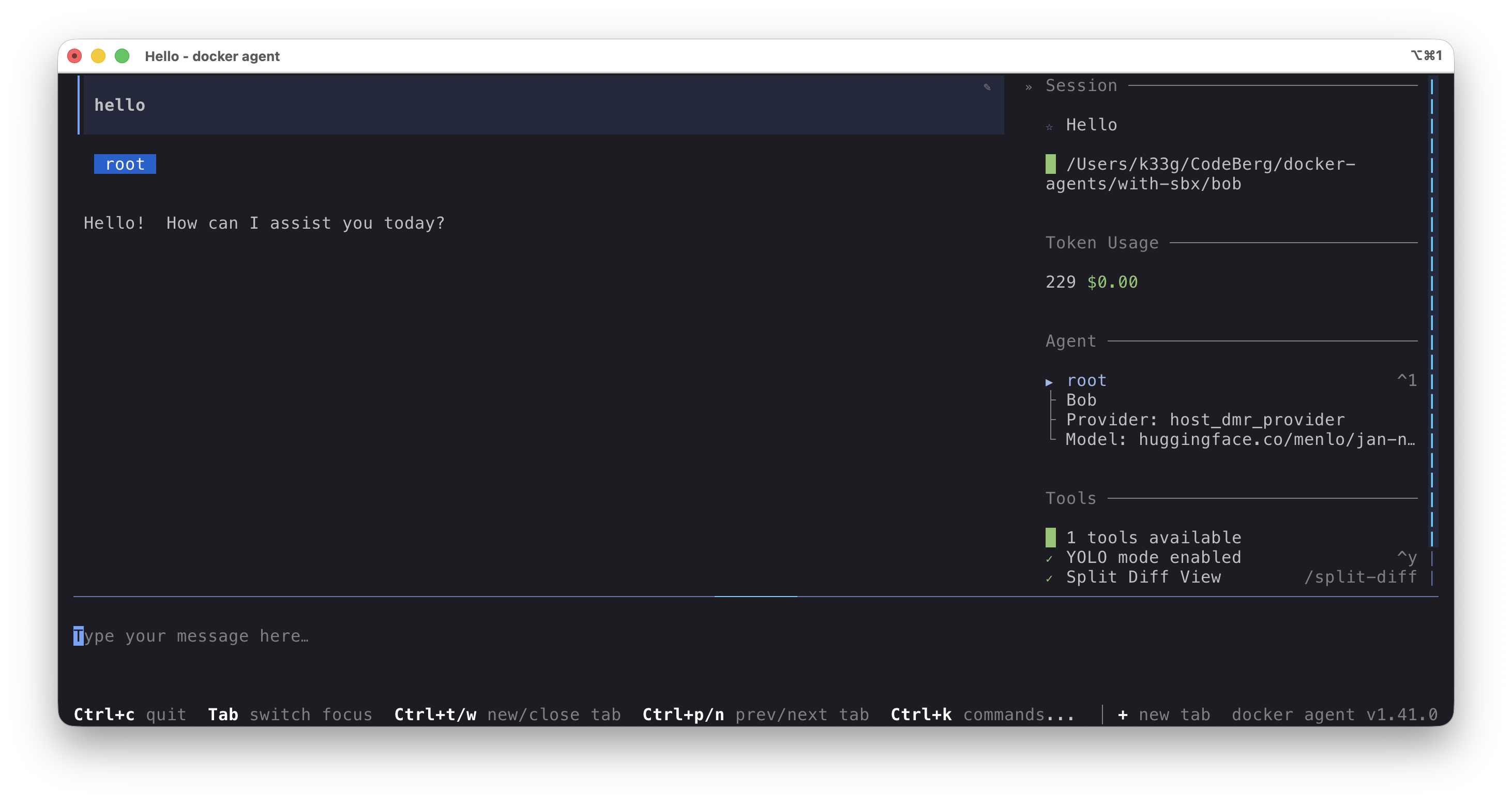Expand the root agent triangle

(x=1049, y=382)
